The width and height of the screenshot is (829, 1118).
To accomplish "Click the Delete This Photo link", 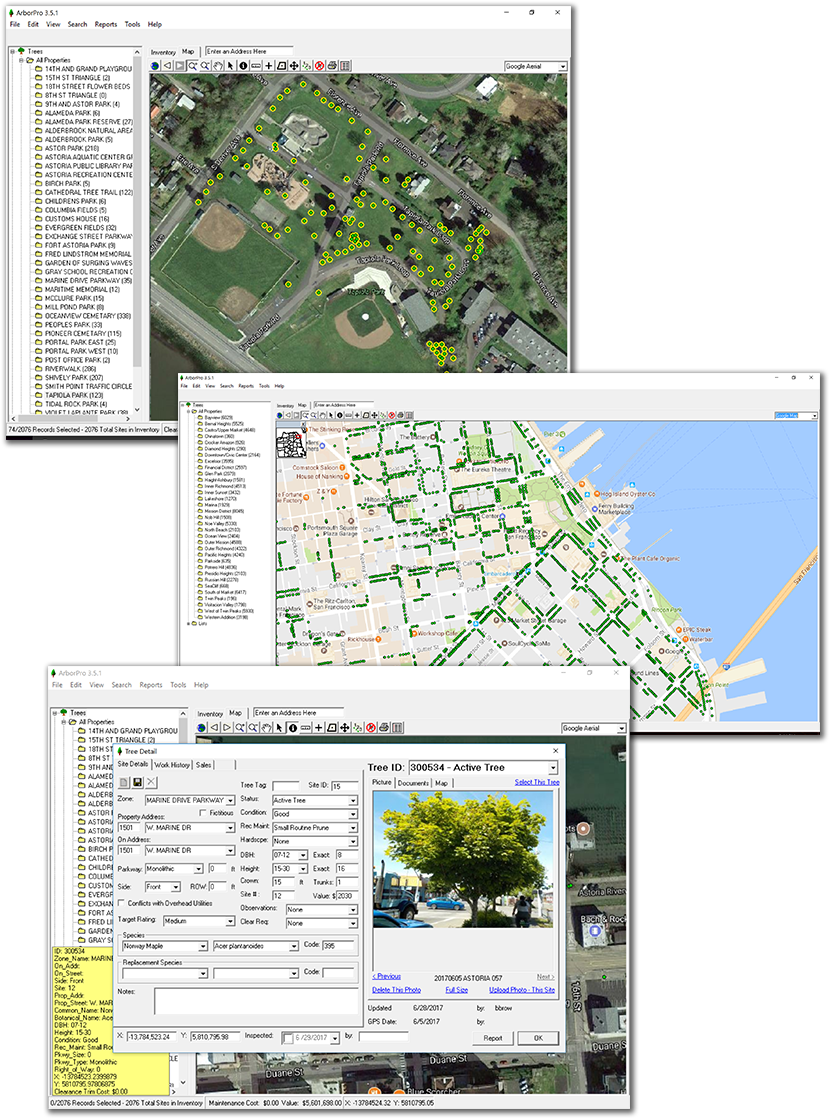I will click(x=396, y=990).
